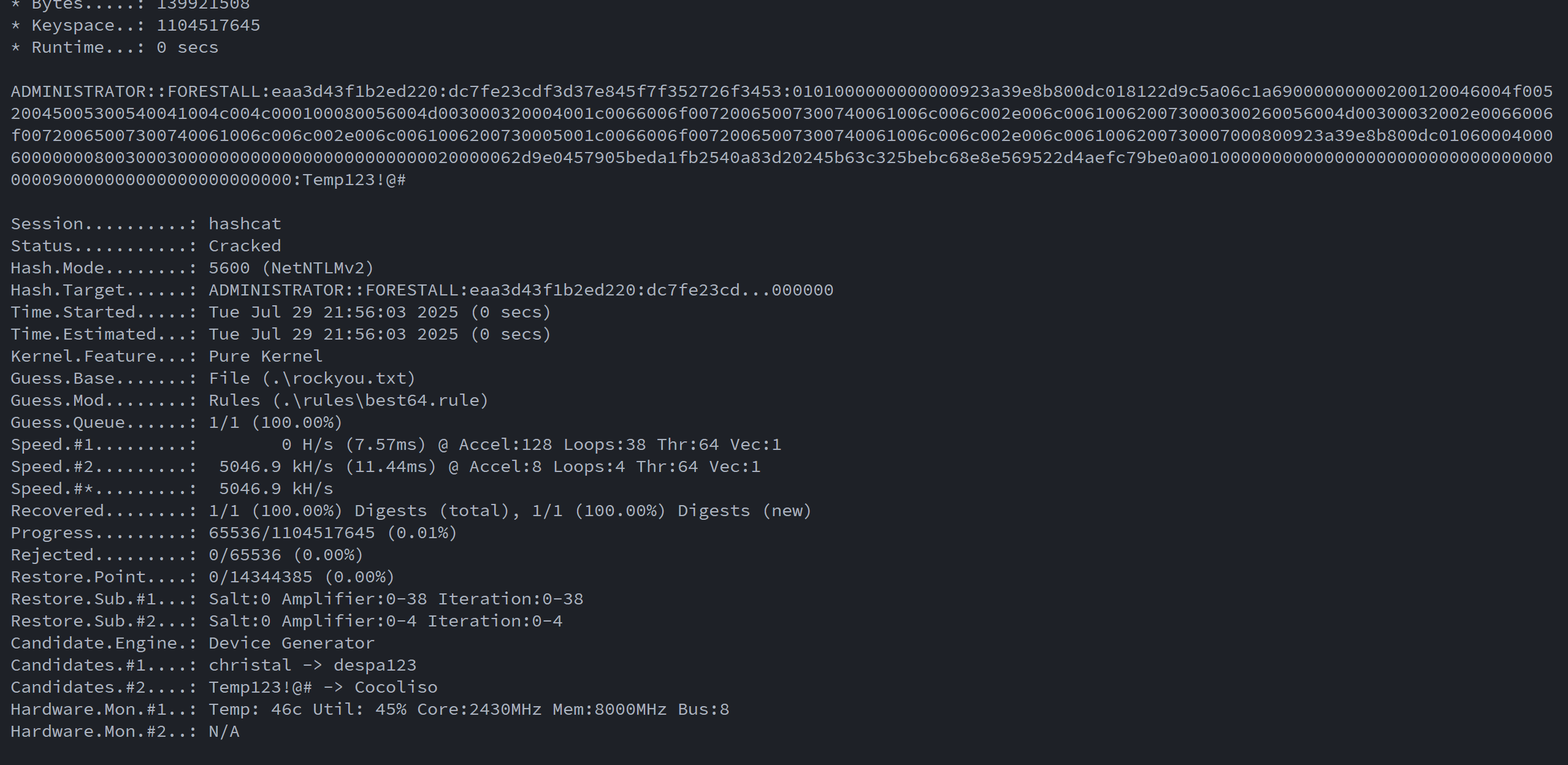
Task: Click the Hash.Mode 5600 (NetNTLMv2) value
Action: pyautogui.click(x=291, y=268)
